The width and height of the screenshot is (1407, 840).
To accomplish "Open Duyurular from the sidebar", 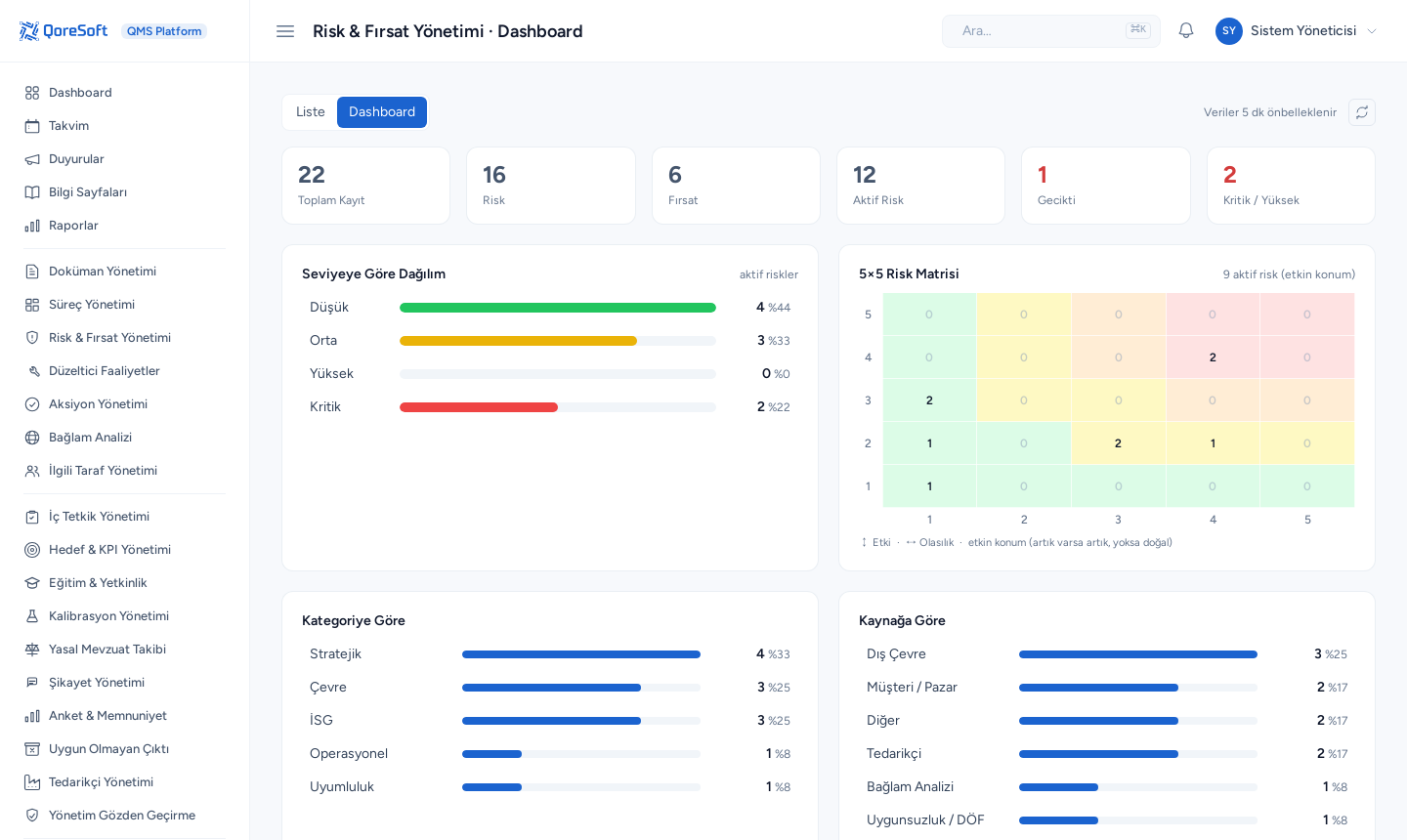I will (125, 159).
